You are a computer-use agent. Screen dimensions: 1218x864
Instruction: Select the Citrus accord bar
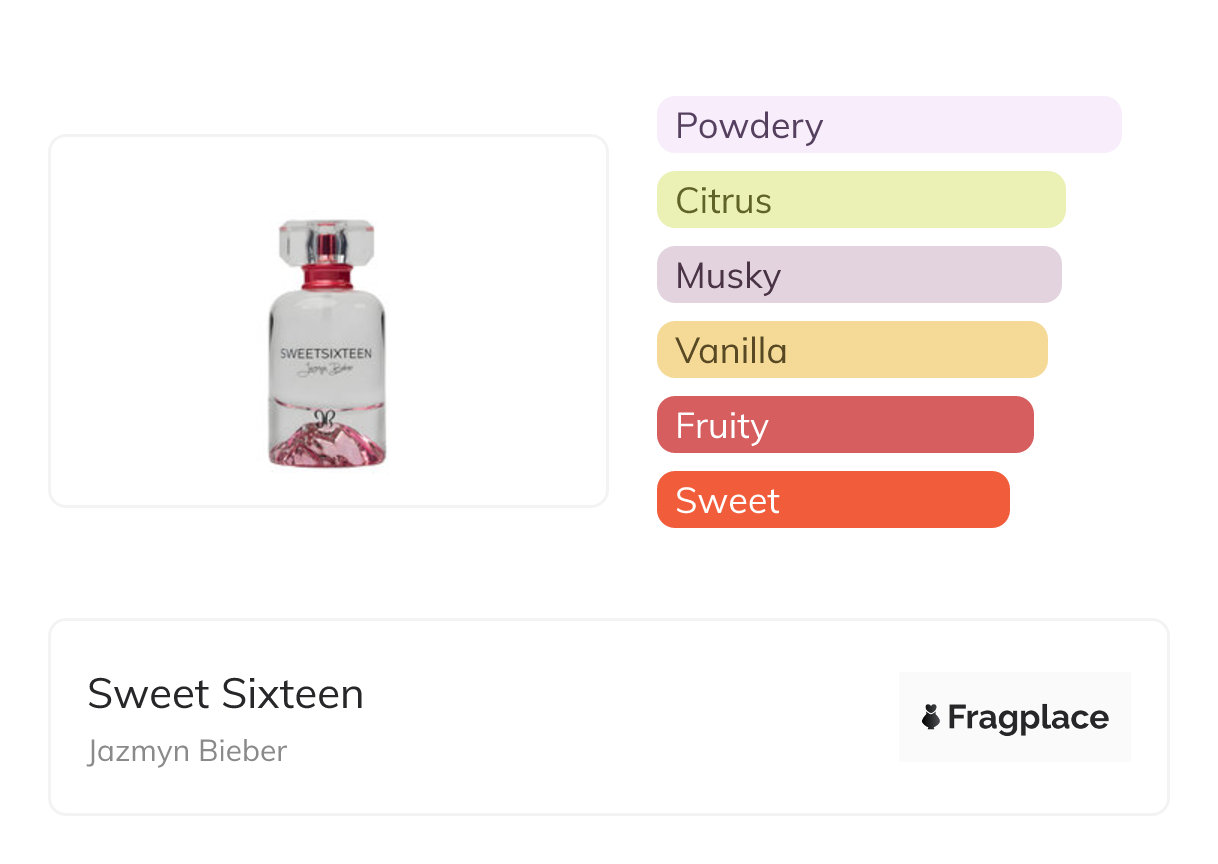click(861, 200)
